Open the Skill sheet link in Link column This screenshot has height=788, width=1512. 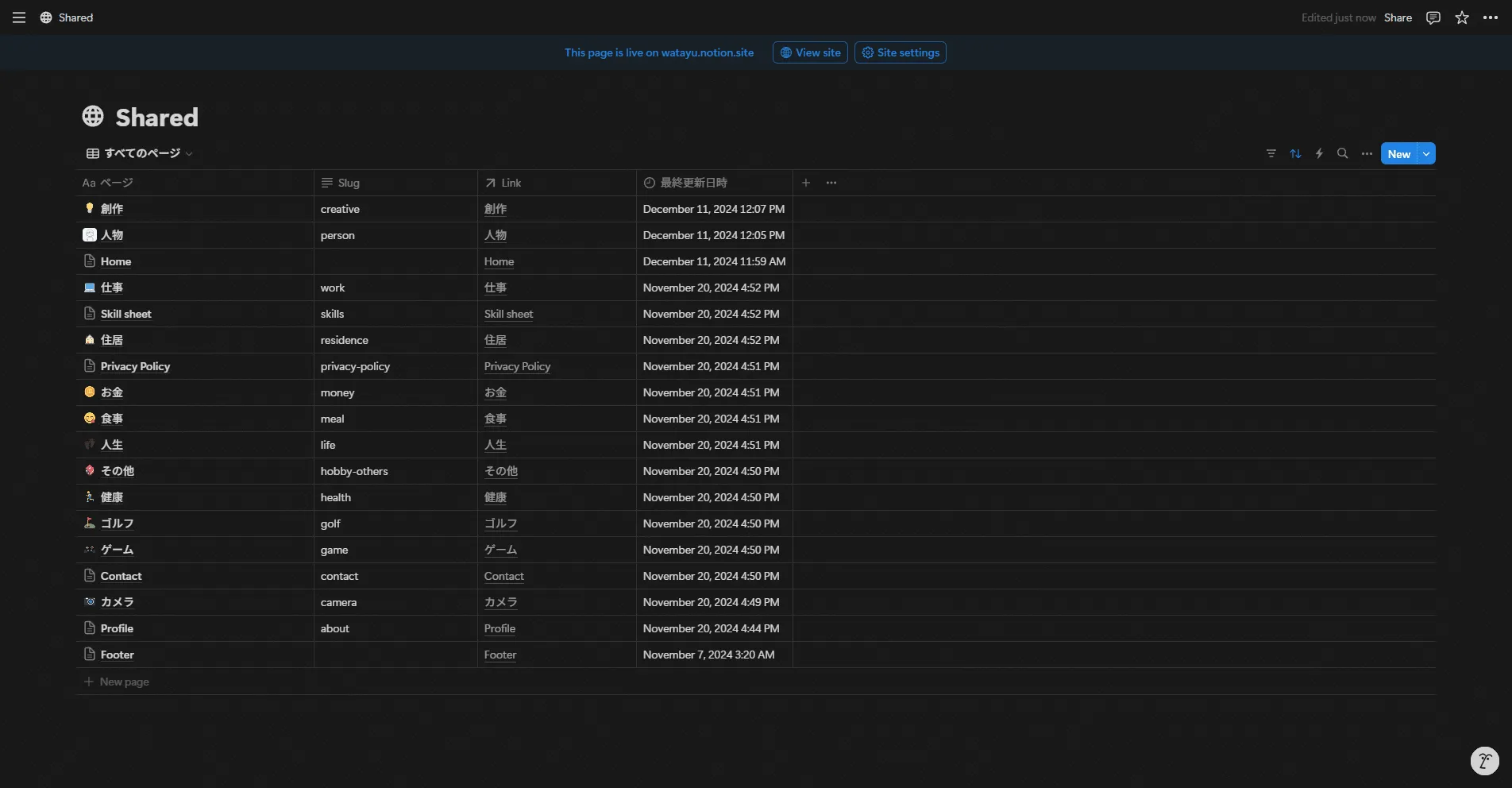[508, 314]
